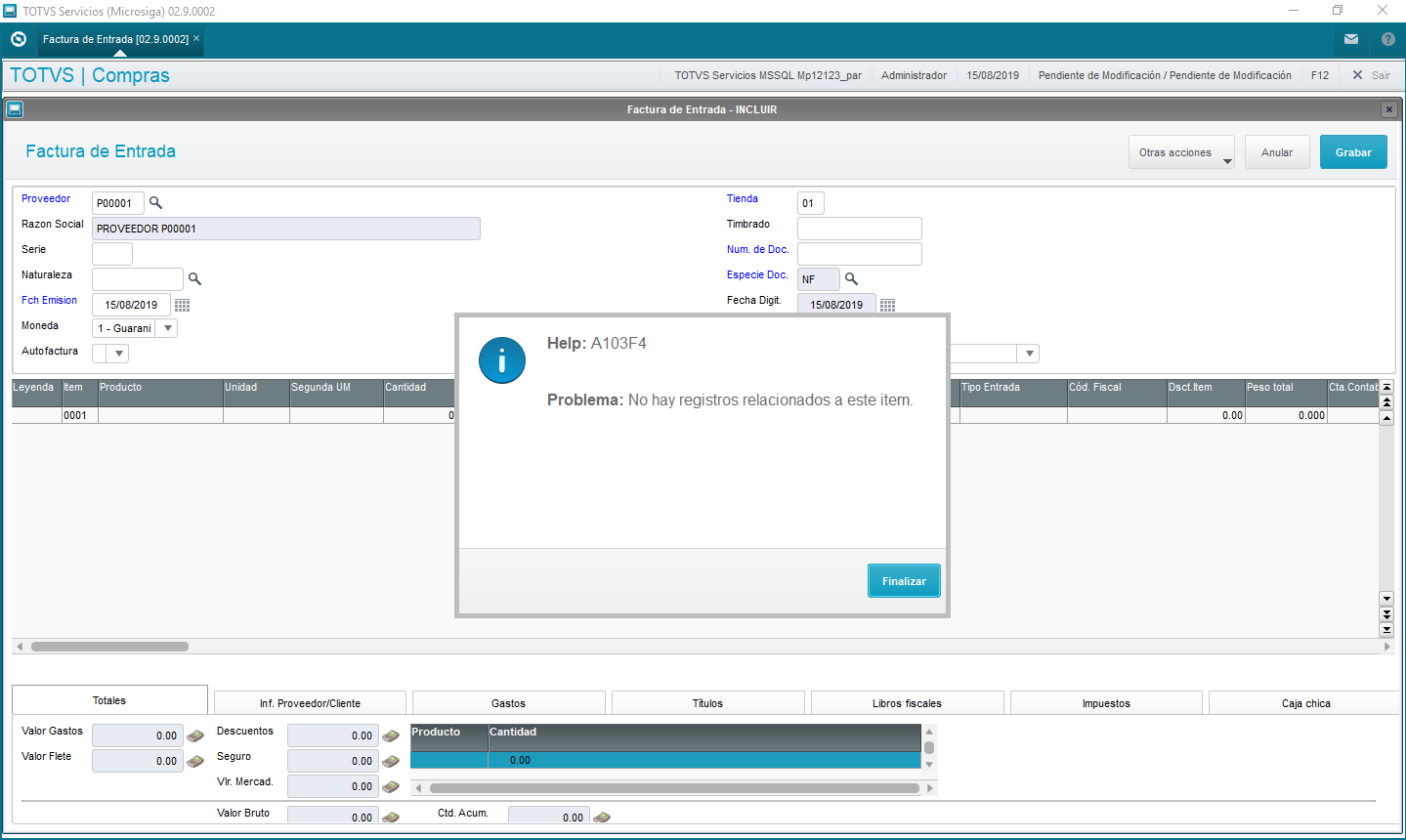Screen dimensions: 1406x840
Task: Click the Serie input field
Action: (112, 254)
